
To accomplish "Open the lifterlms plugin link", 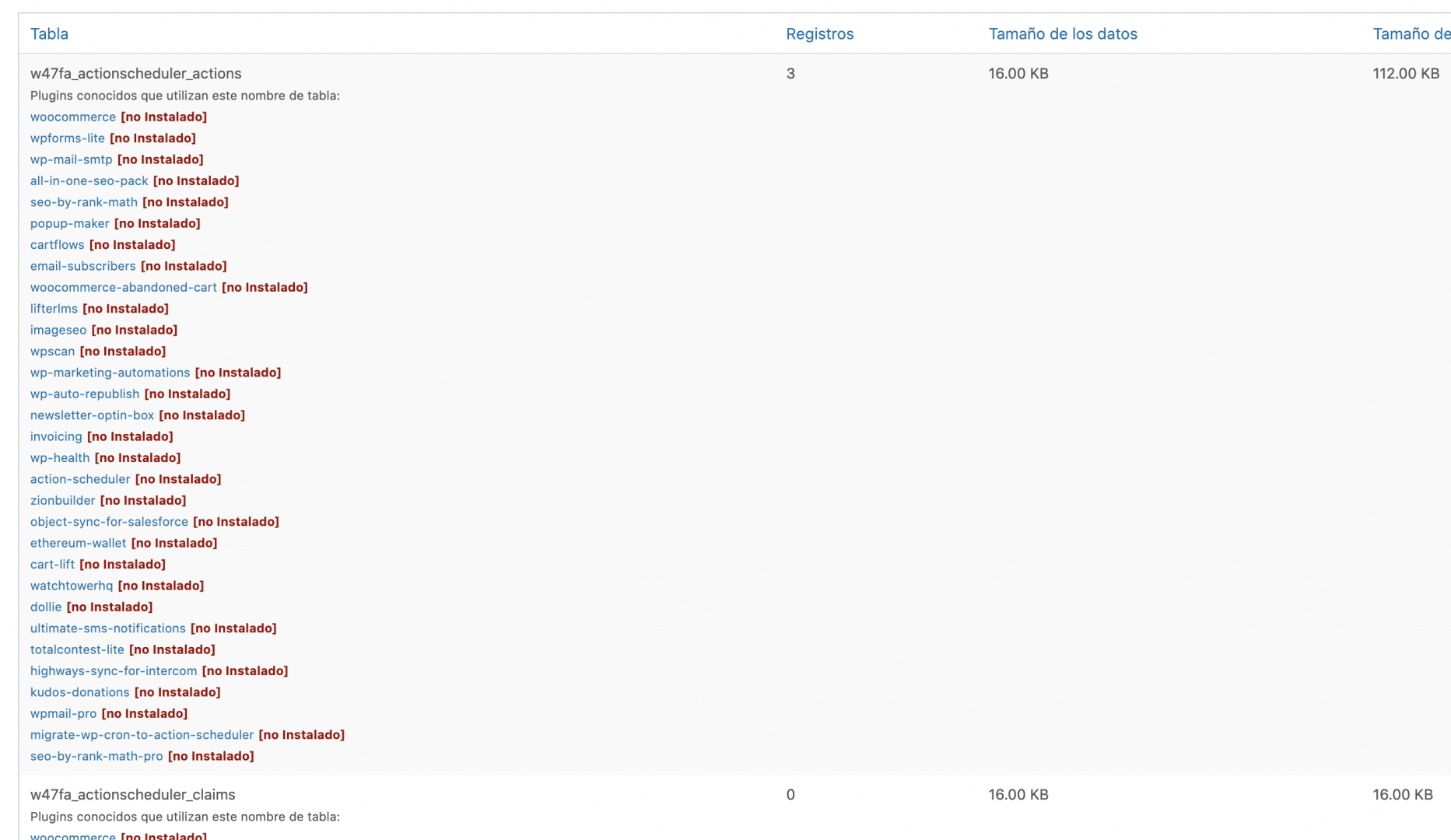I will click(54, 308).
